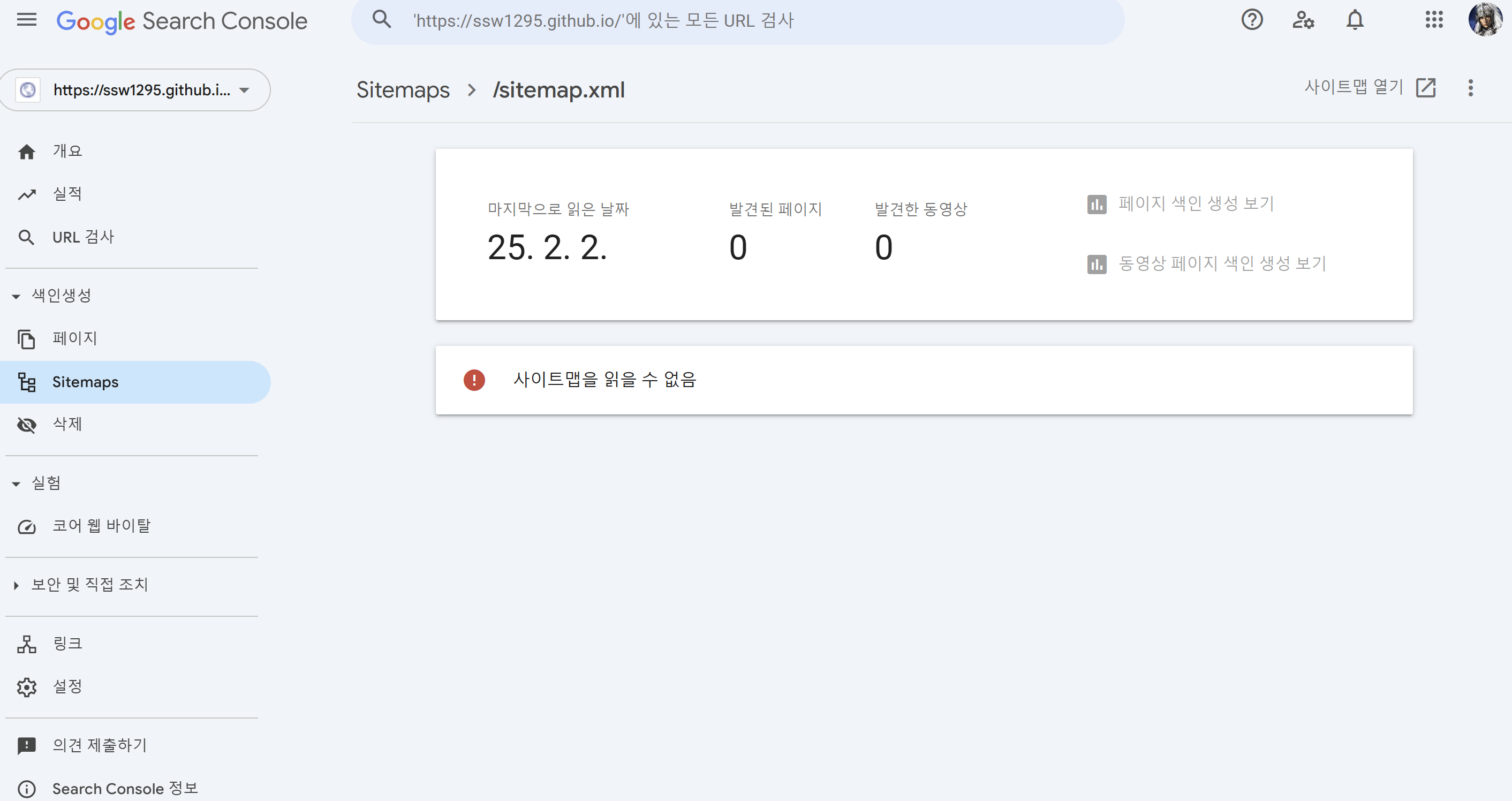Image resolution: width=1512 pixels, height=801 pixels.
Task: Select Sitemaps in the sidebar
Action: tap(134, 382)
